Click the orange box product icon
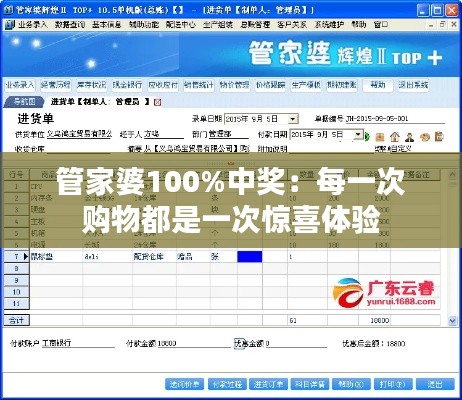 click(380, 137)
